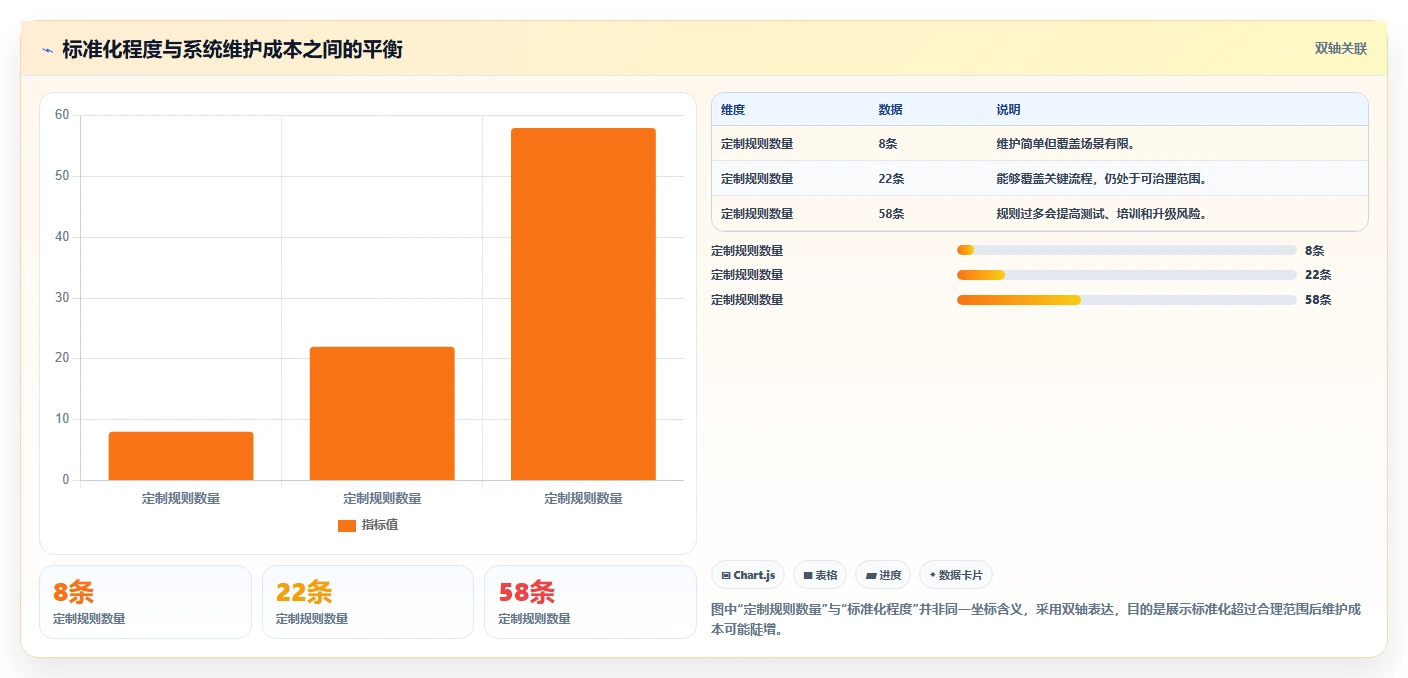The width and height of the screenshot is (1408, 678).
Task: Click 定制规则数量 in the table's 58条 row
Action: (757, 214)
